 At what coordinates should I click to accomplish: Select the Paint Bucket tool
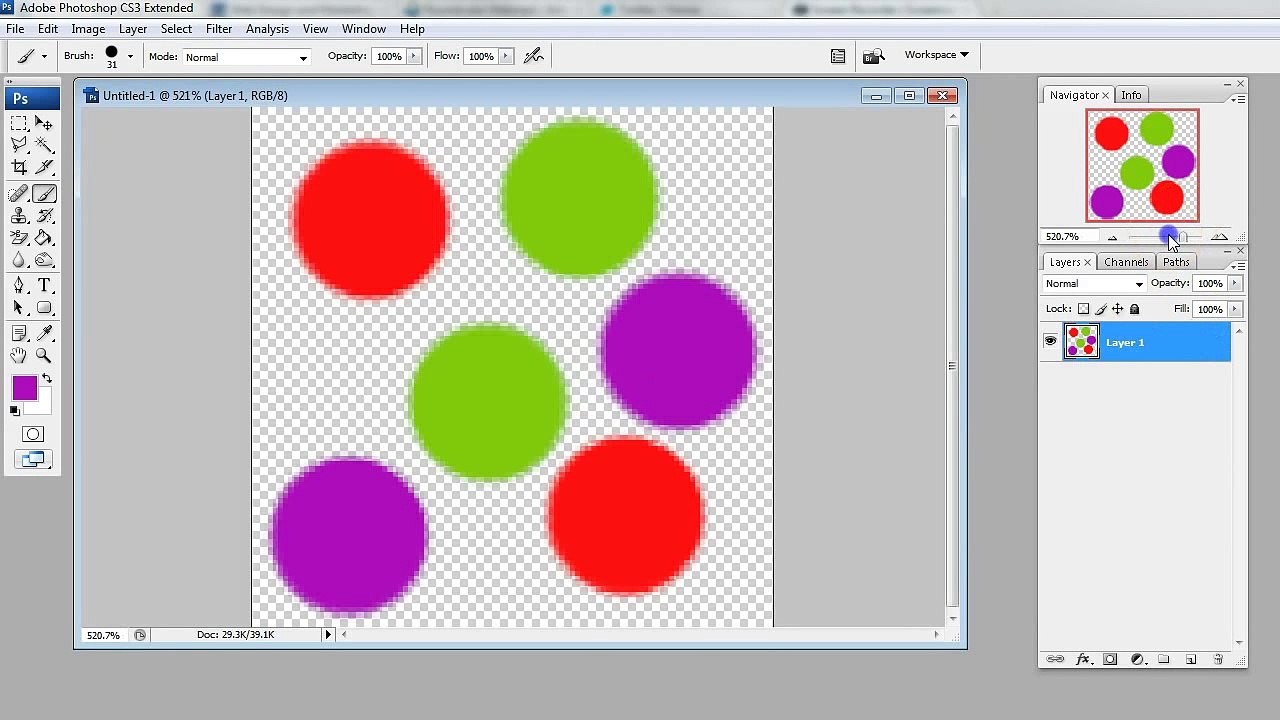pyautogui.click(x=44, y=238)
